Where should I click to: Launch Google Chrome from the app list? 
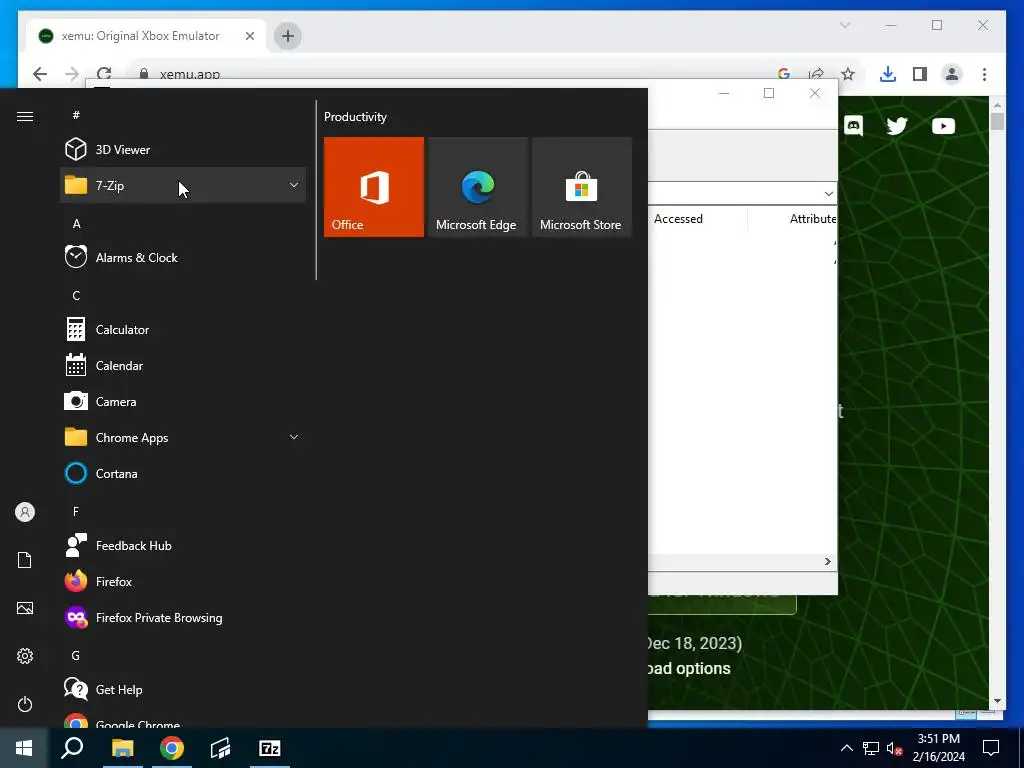tap(183, 721)
